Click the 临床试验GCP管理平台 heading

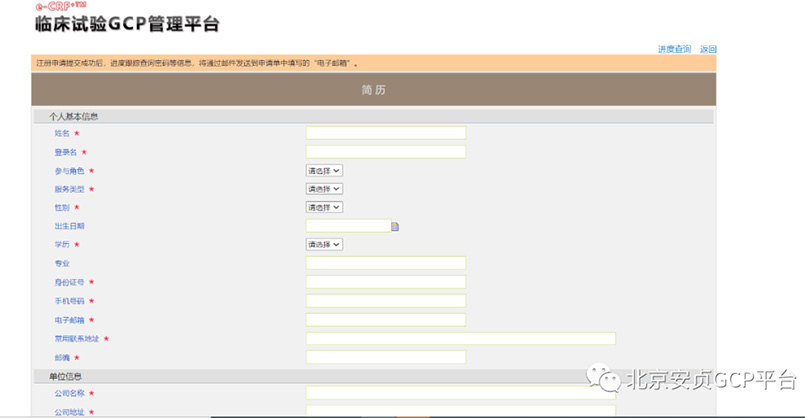point(127,24)
